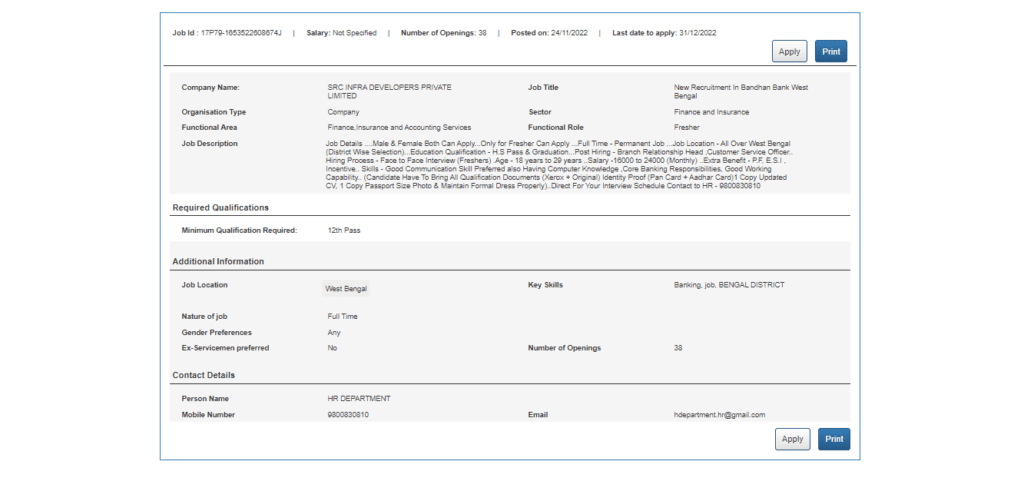Click the Required Qualifications heading

point(221,208)
